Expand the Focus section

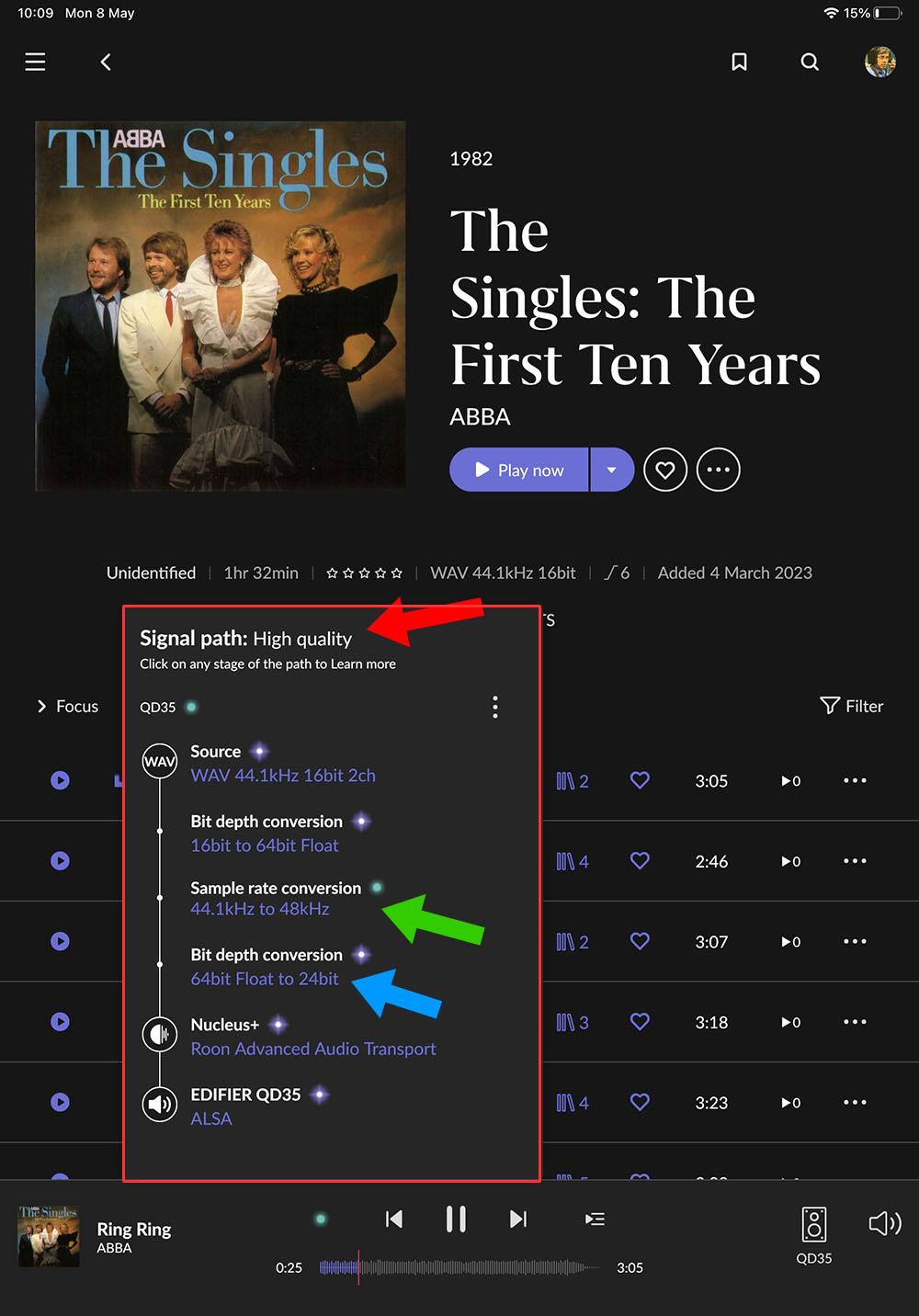click(68, 706)
